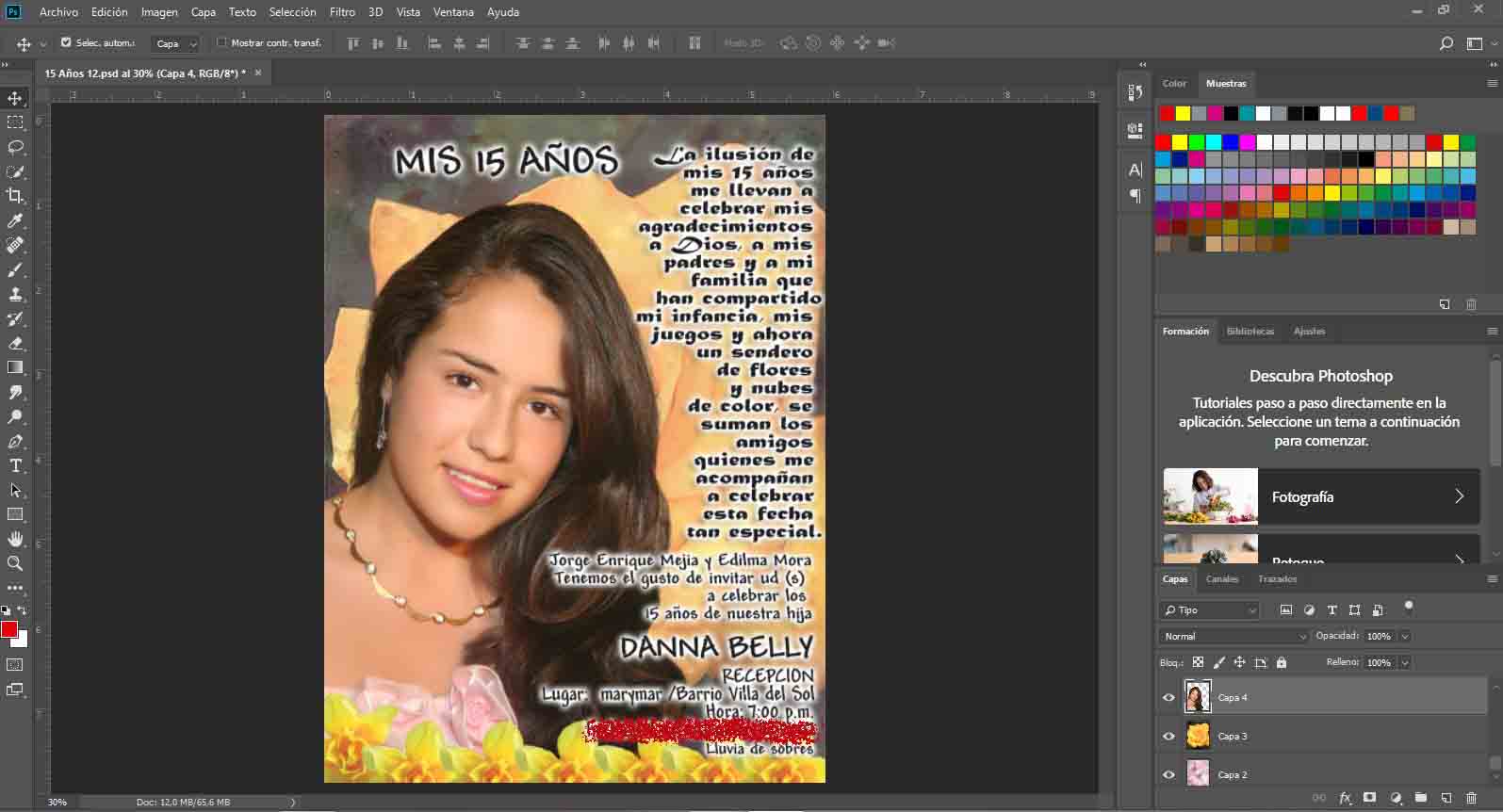This screenshot has width=1503, height=812.
Task: Open the Opacidad slider dropdown arrow
Action: point(1405,637)
